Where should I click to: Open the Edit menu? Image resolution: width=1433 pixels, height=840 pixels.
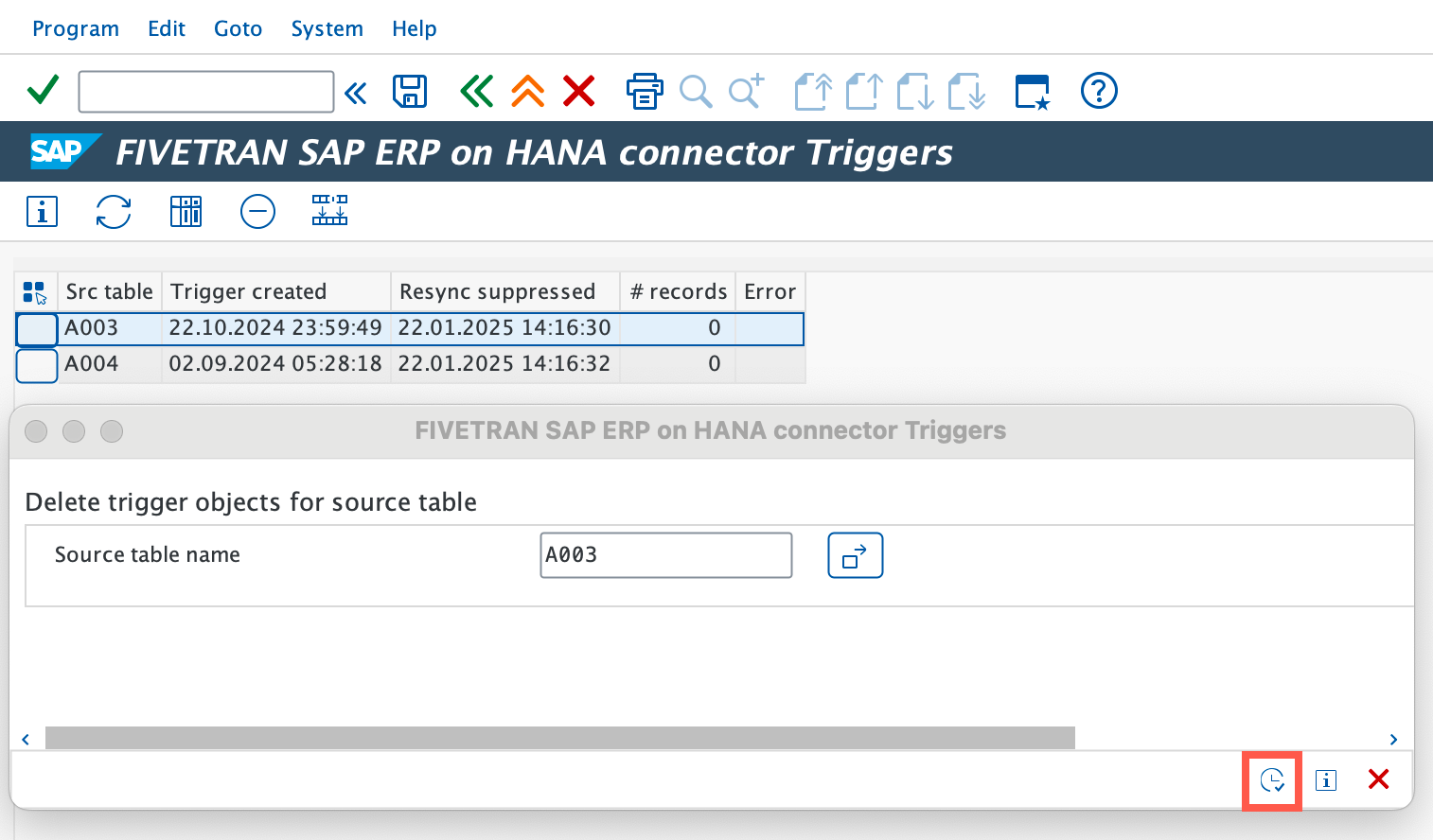[x=167, y=28]
